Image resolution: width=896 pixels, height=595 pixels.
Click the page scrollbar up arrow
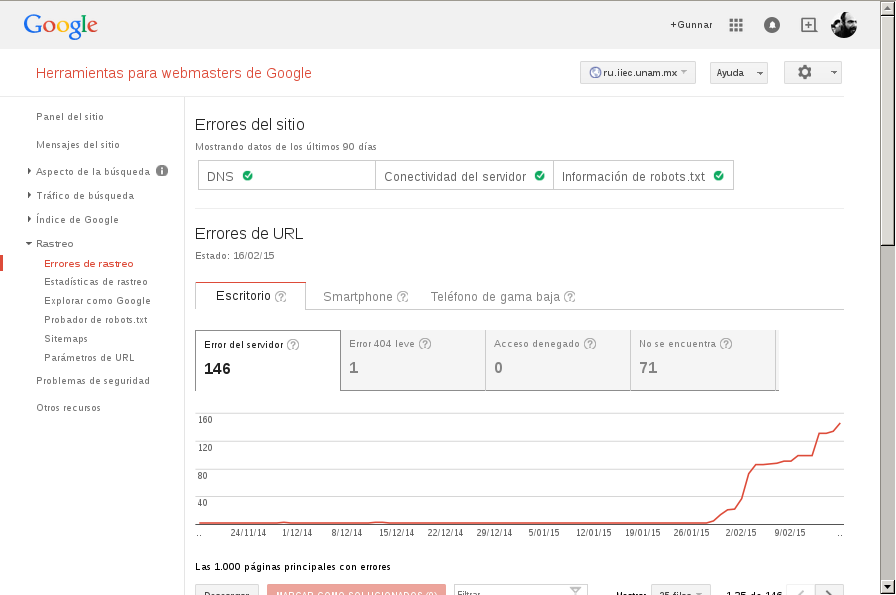coord(887,7)
